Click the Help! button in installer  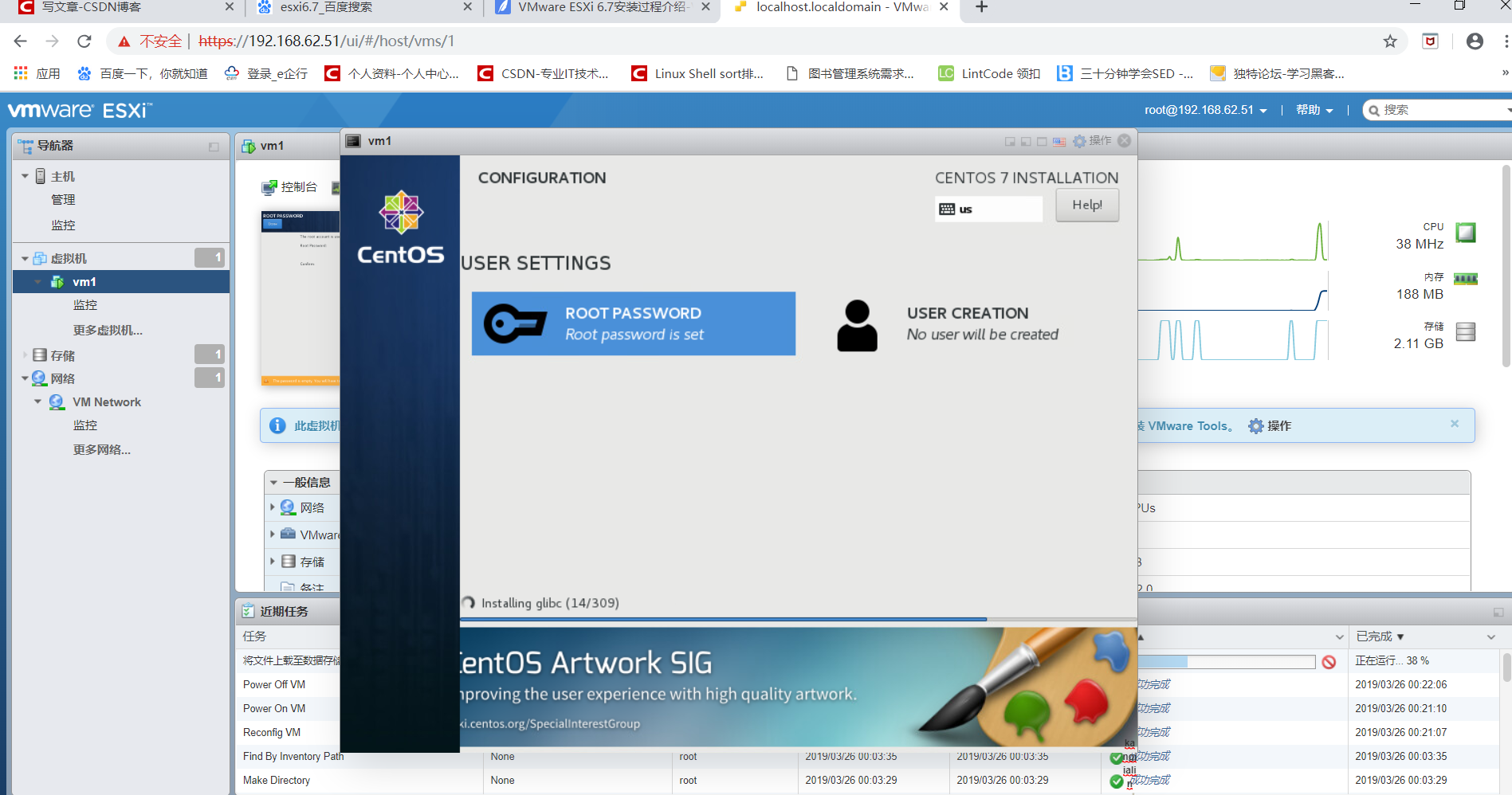1087,205
